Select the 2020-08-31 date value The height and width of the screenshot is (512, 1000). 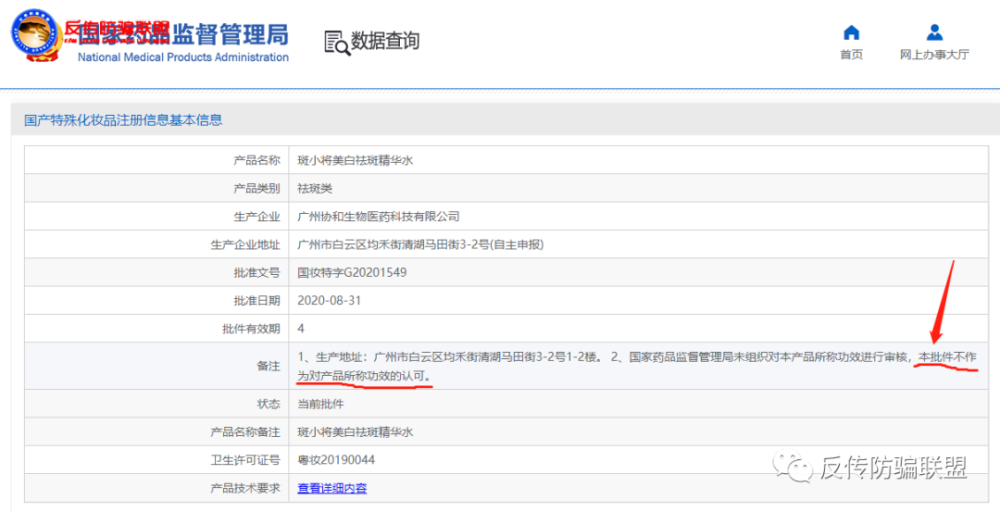pos(329,300)
